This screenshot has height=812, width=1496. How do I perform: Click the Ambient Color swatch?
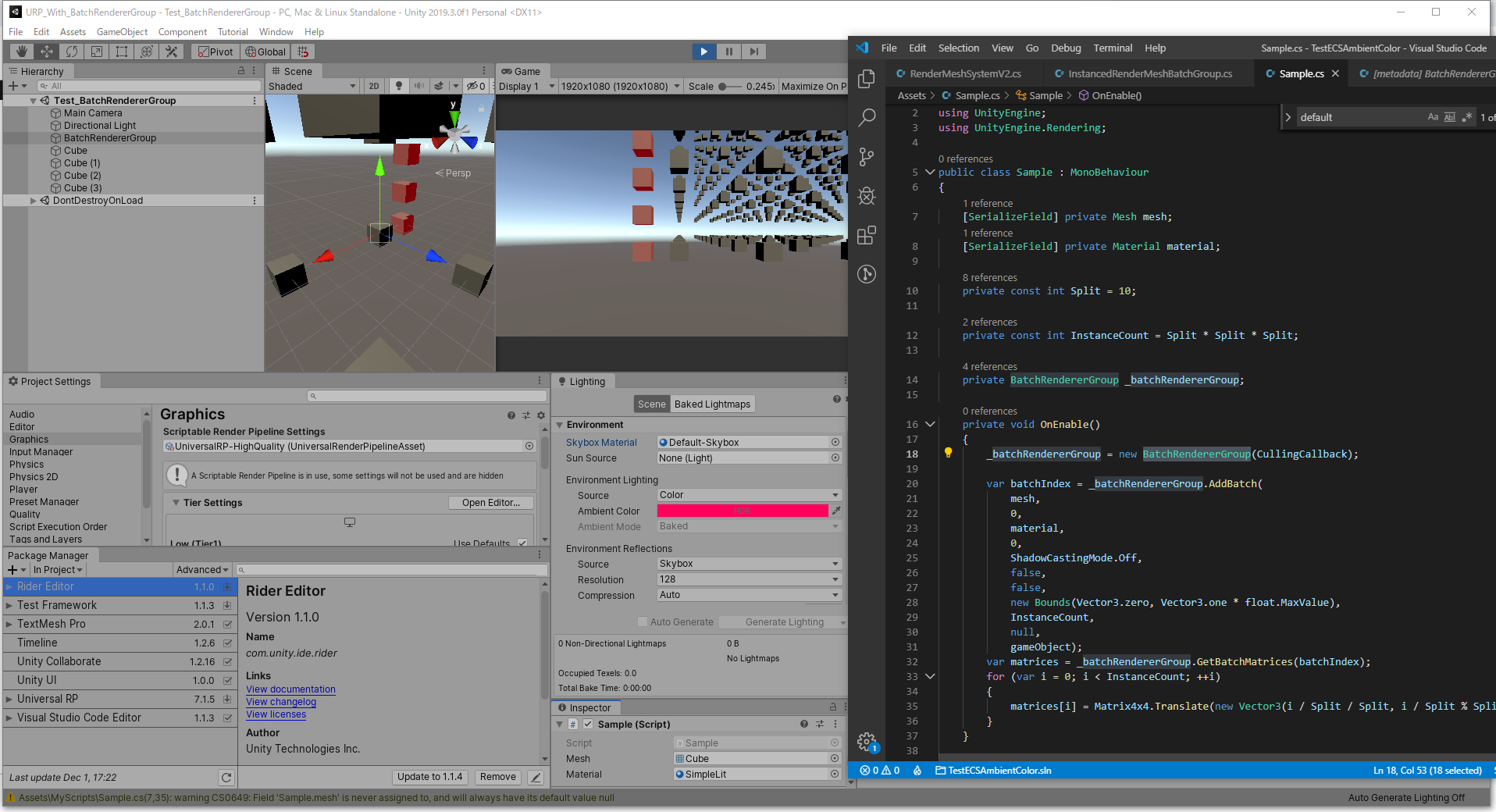(742, 511)
